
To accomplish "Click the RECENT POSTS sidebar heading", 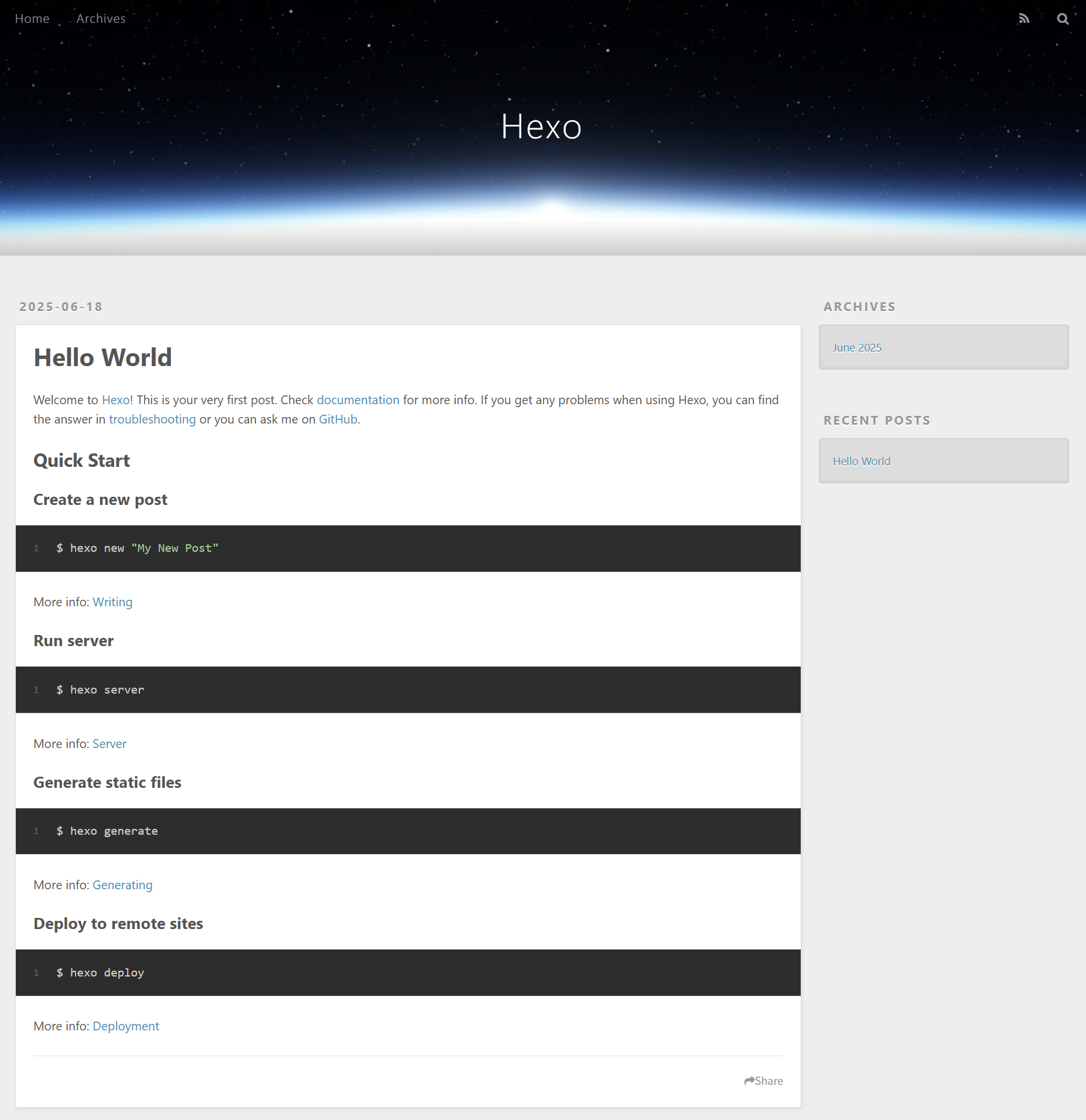I will (x=877, y=421).
